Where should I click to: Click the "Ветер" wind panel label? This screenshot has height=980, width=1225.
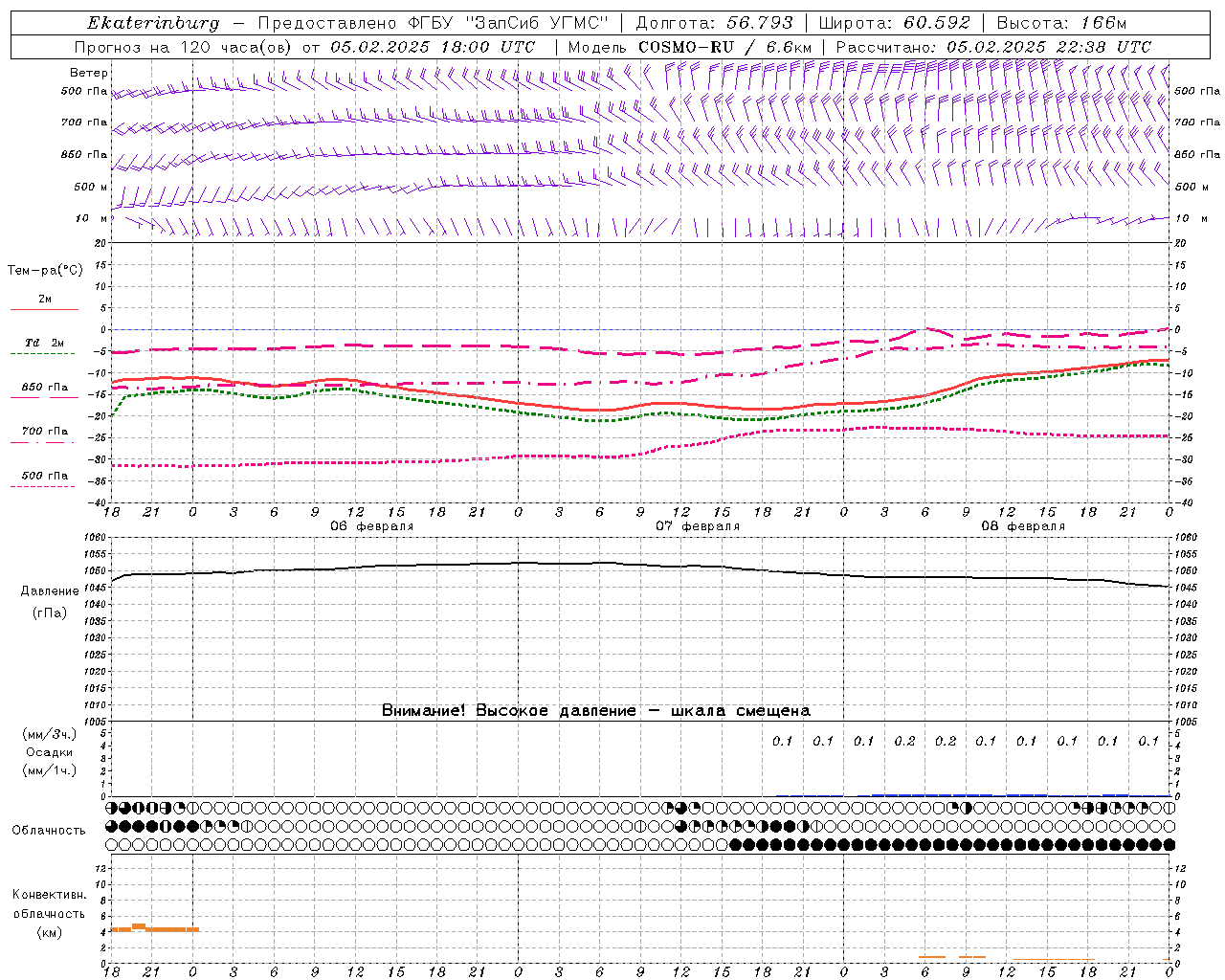tap(89, 73)
